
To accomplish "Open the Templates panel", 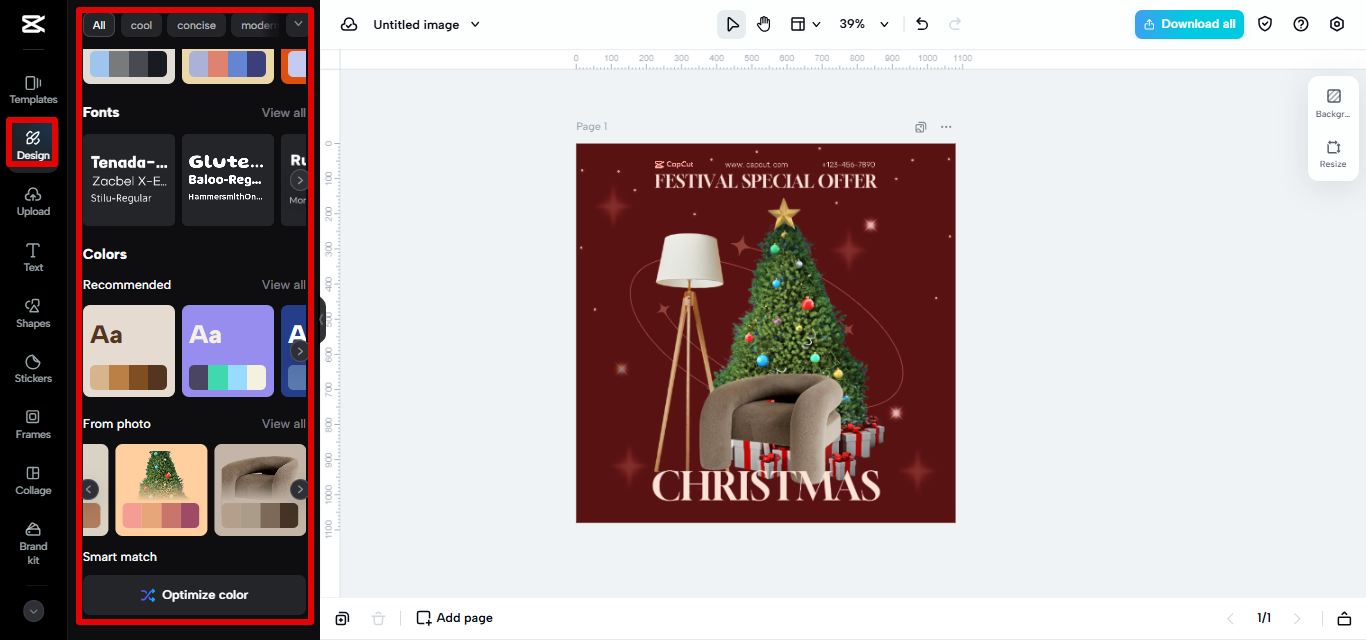I will [x=33, y=89].
